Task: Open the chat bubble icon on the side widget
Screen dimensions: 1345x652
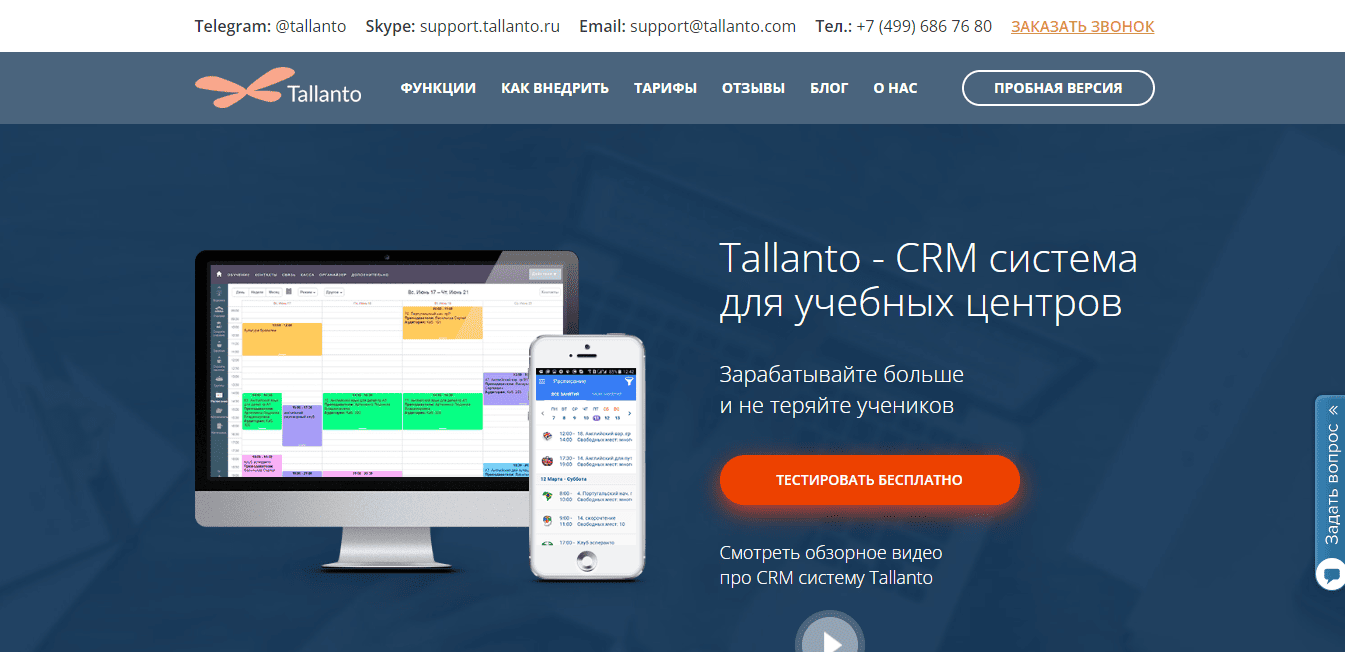Action: click(x=1331, y=575)
